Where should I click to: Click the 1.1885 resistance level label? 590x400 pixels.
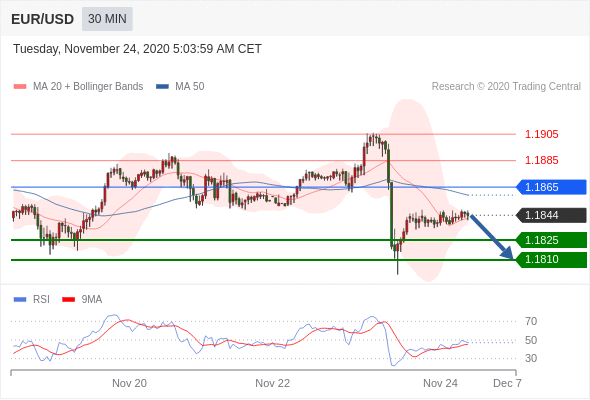click(x=541, y=160)
